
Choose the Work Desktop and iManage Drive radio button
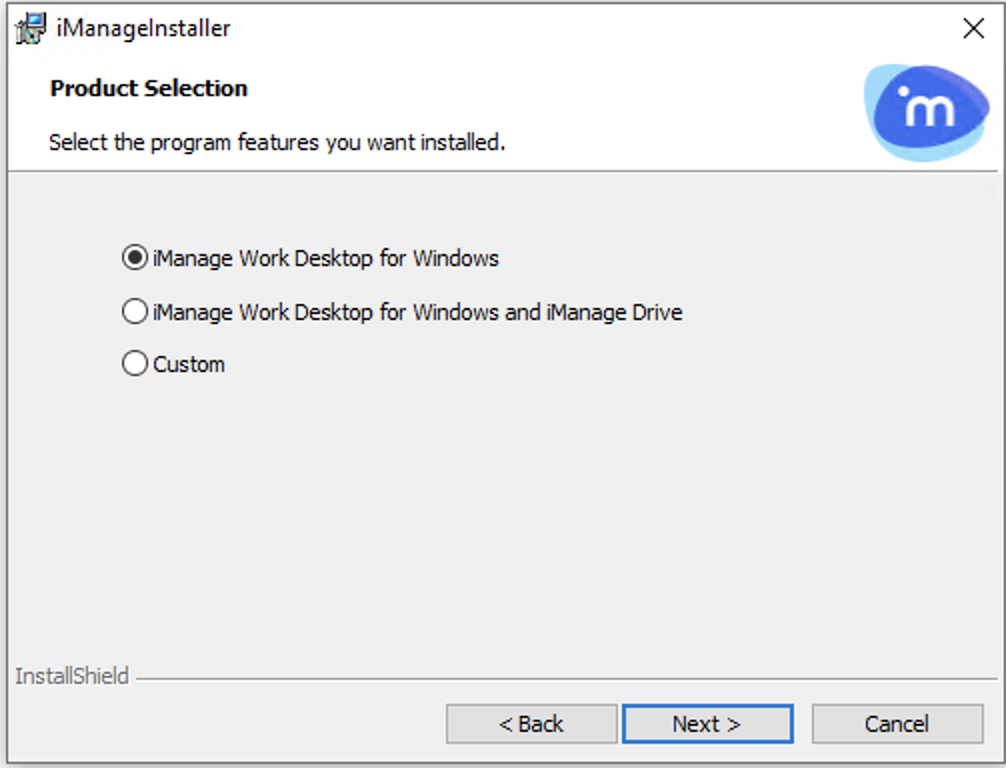pos(134,312)
